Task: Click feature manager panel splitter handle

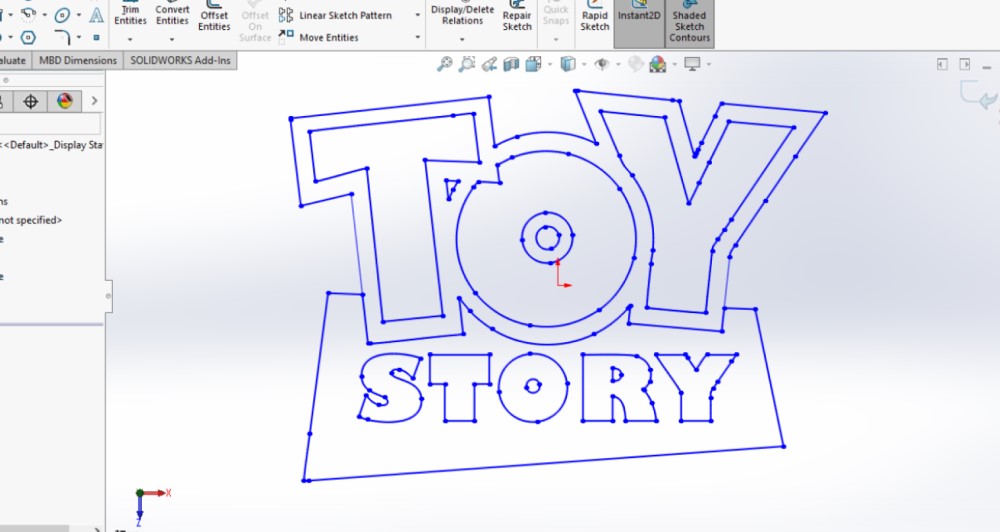Action: (x=108, y=296)
